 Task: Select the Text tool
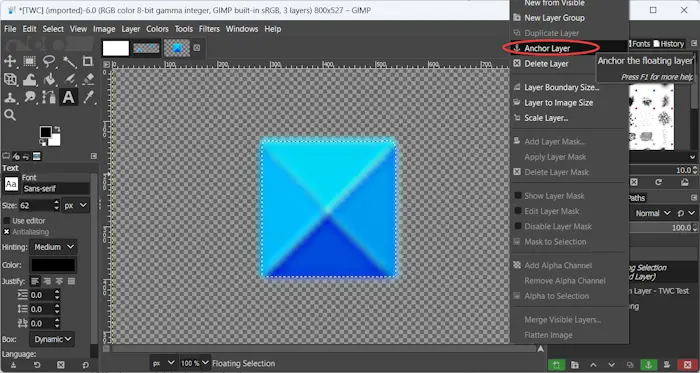click(68, 97)
